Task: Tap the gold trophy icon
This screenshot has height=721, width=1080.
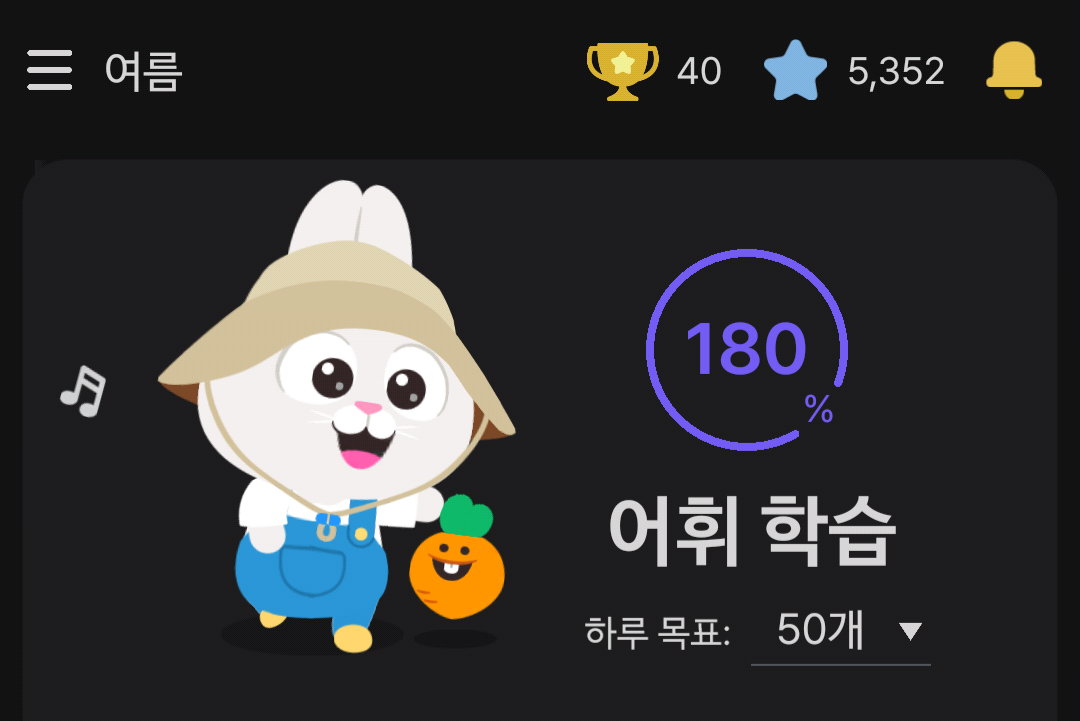Action: click(623, 71)
